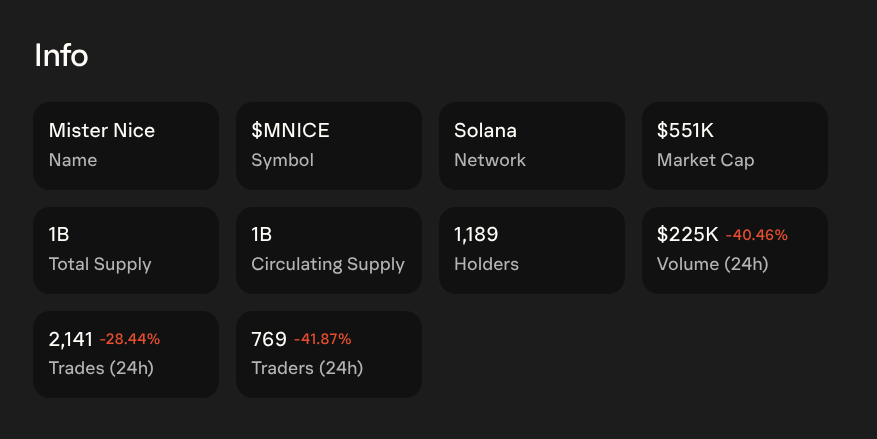The height and width of the screenshot is (439, 877).
Task: Click the Solana network value
Action: coord(485,130)
